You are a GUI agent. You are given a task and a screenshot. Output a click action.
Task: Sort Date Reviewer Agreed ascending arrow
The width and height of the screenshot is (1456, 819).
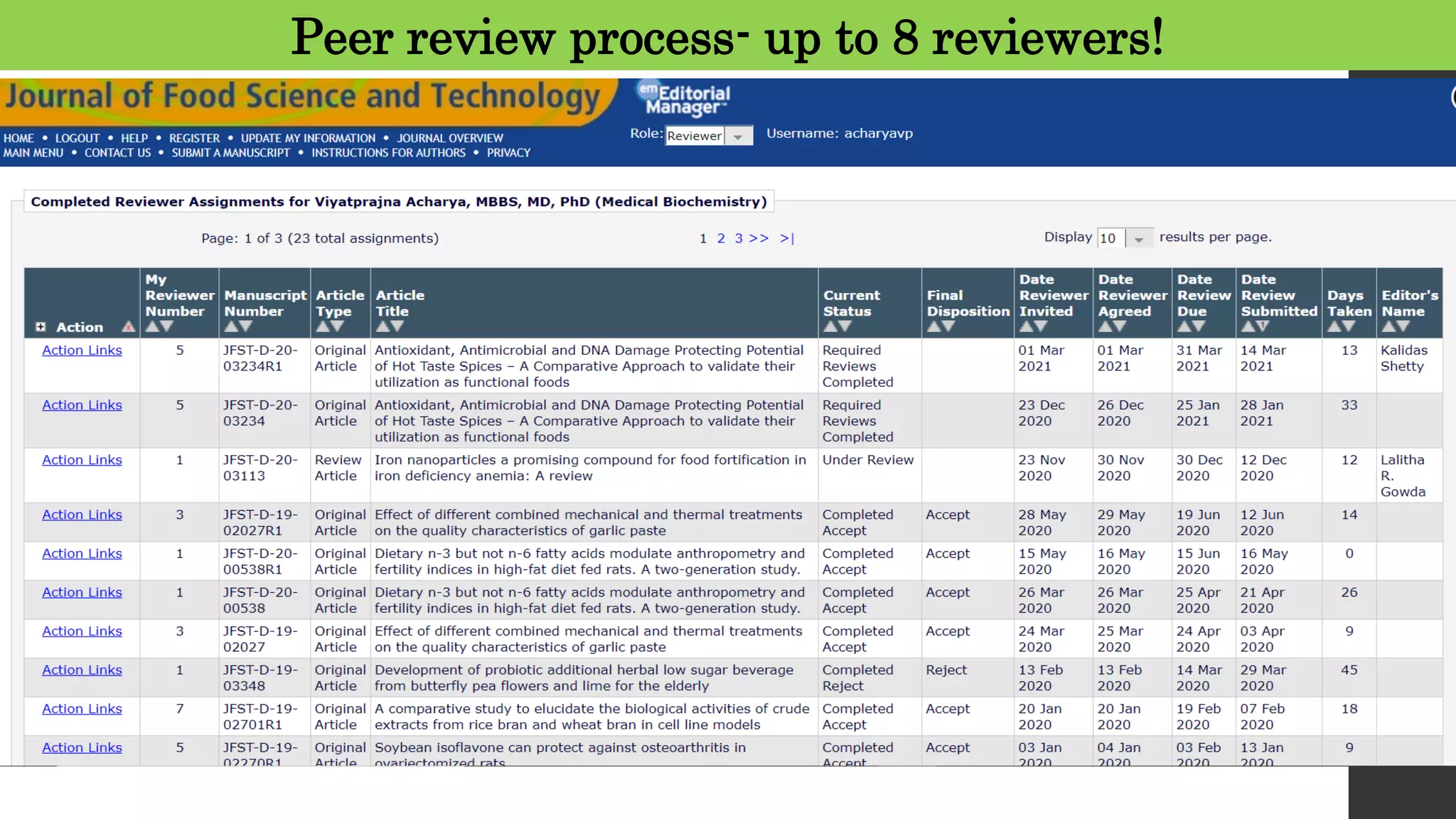(1105, 326)
